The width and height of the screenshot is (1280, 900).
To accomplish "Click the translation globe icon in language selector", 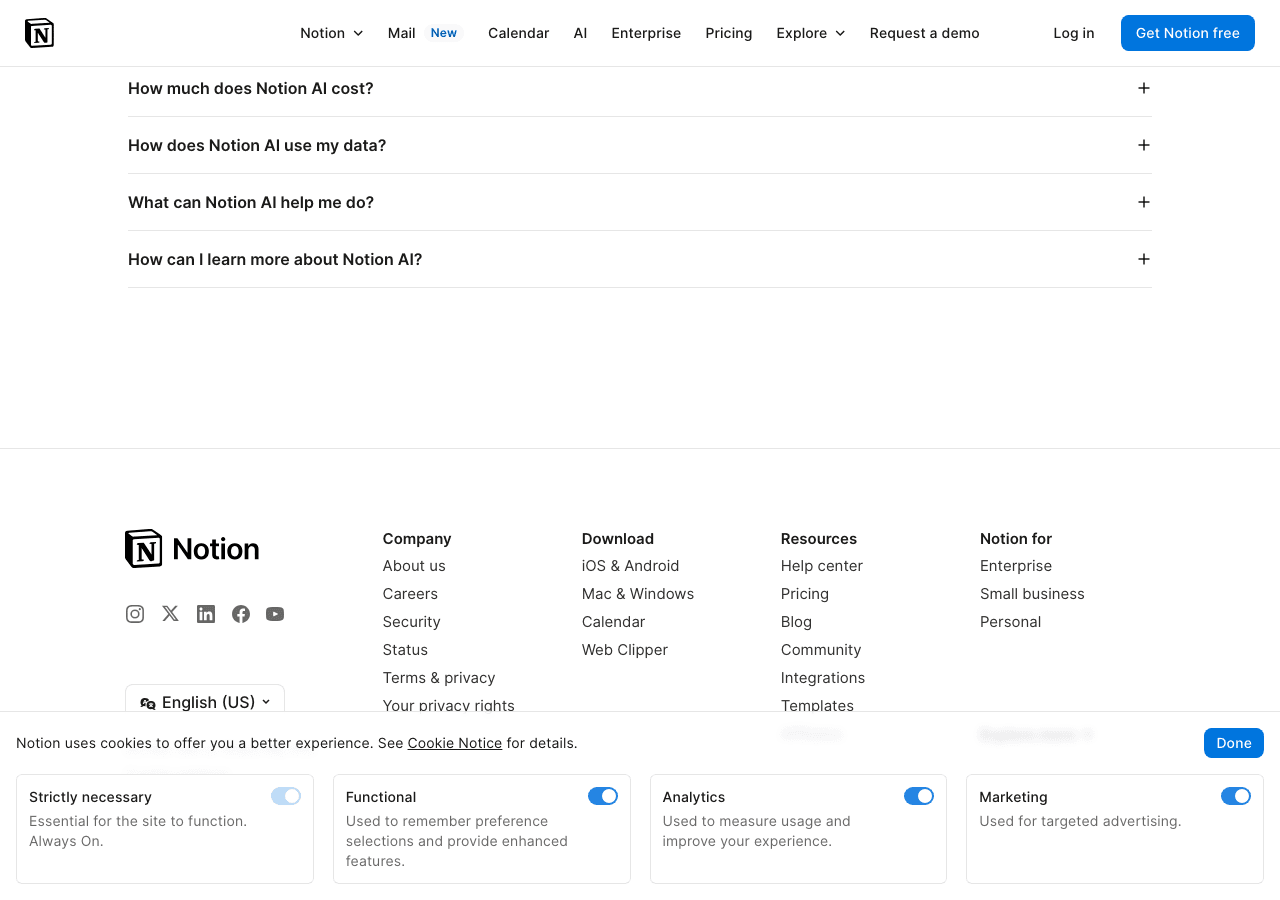I will pos(147,702).
